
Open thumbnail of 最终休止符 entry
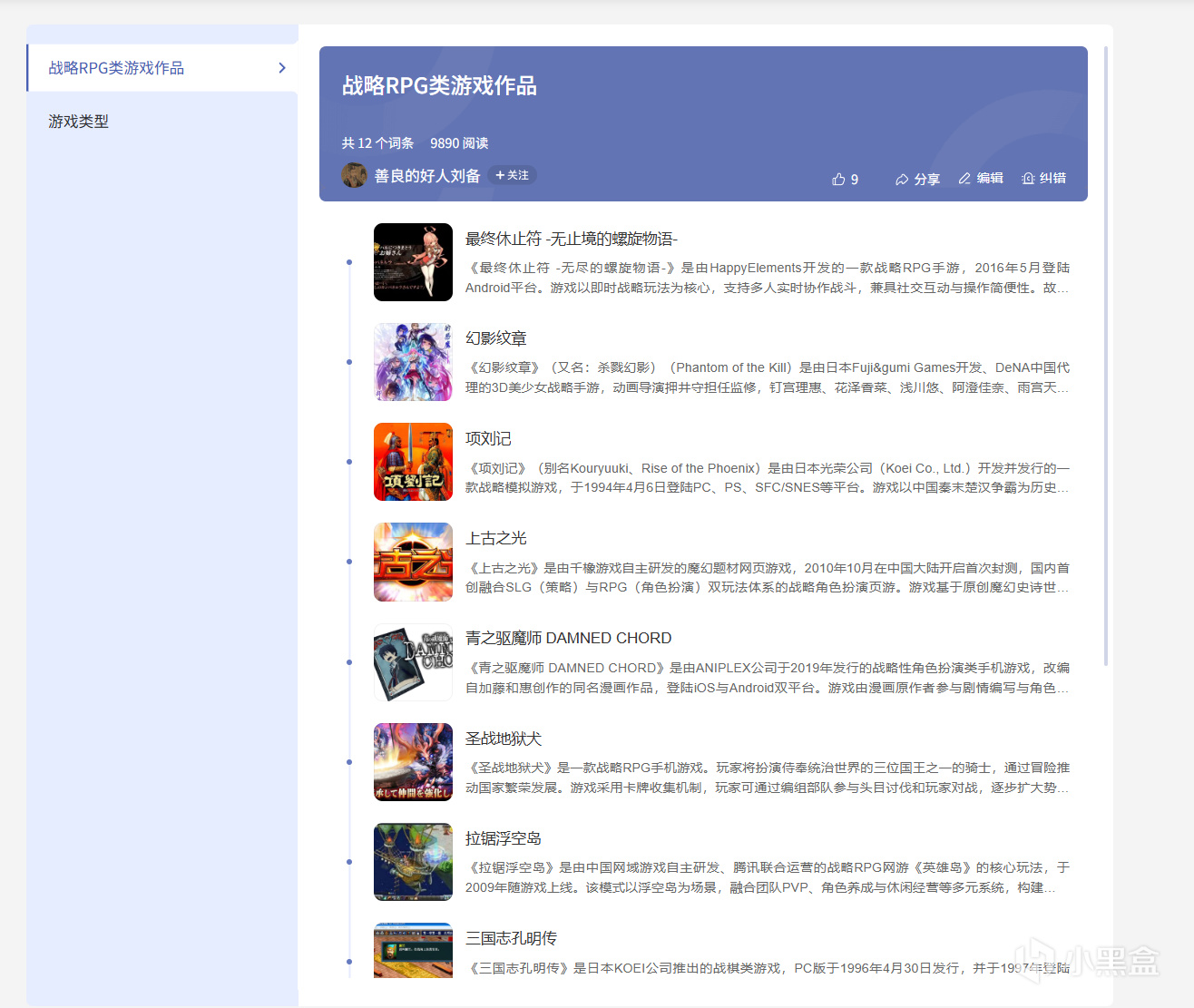(413, 262)
